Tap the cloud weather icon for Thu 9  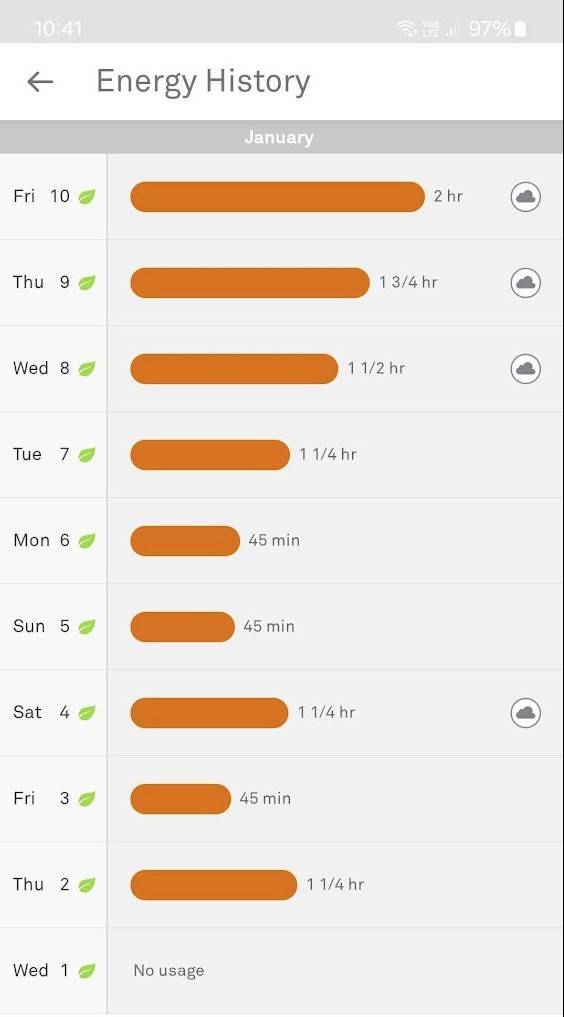click(x=525, y=283)
